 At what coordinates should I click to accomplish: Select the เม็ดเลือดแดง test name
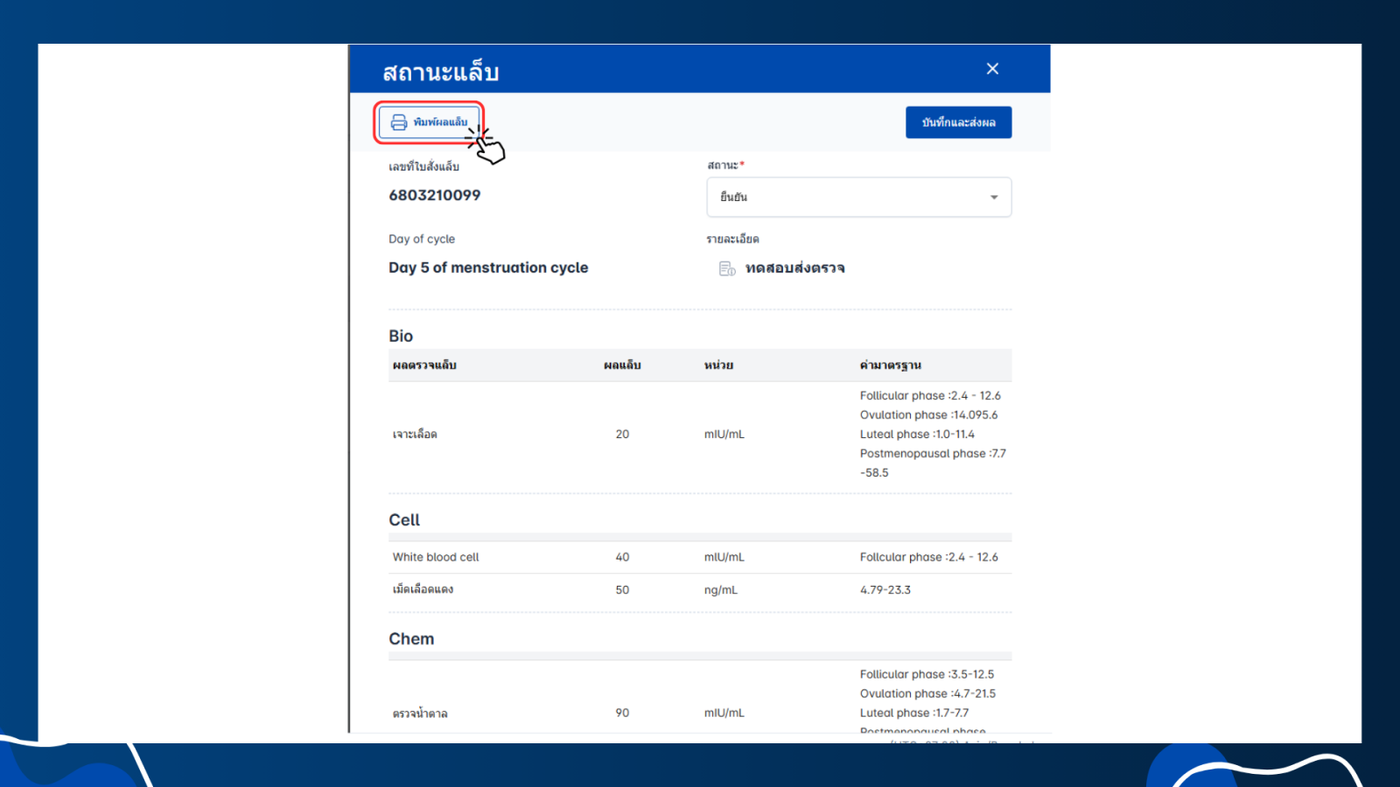click(423, 590)
